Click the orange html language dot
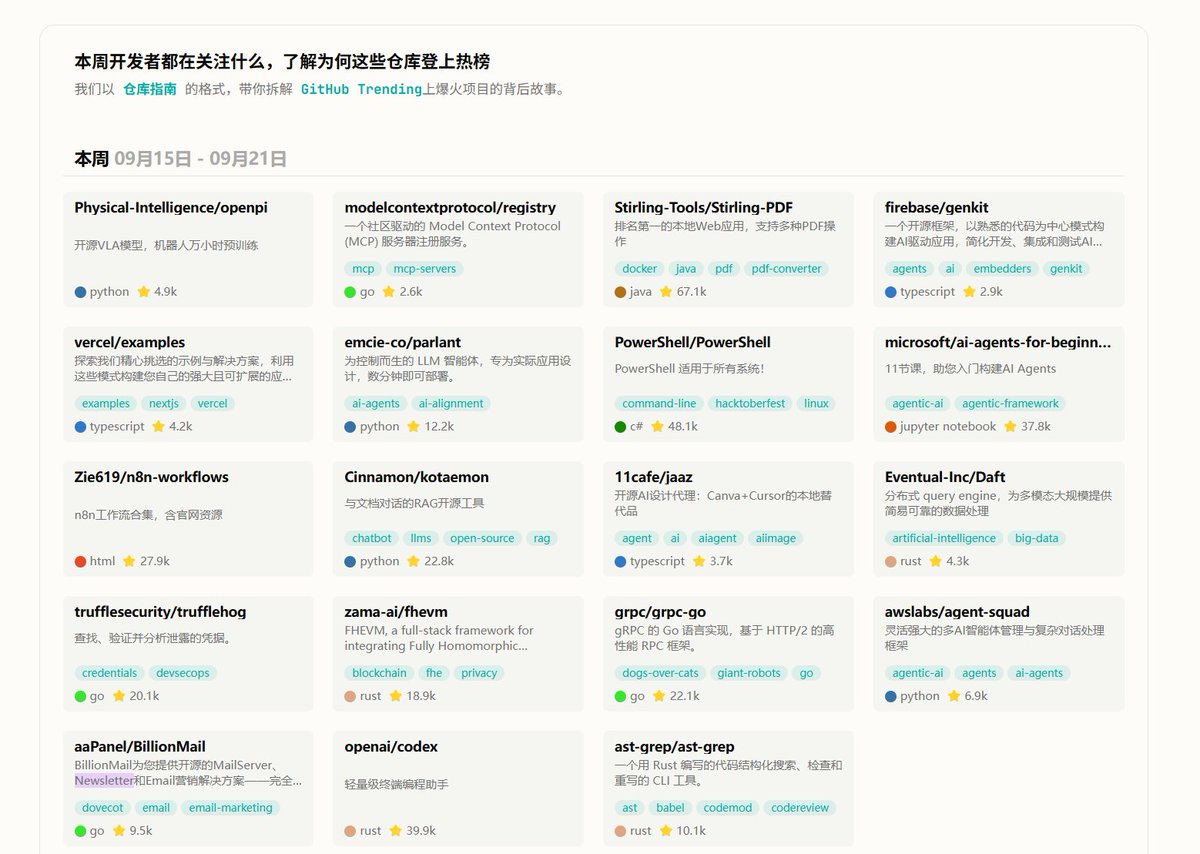The width and height of the screenshot is (1200, 854). pos(81,562)
